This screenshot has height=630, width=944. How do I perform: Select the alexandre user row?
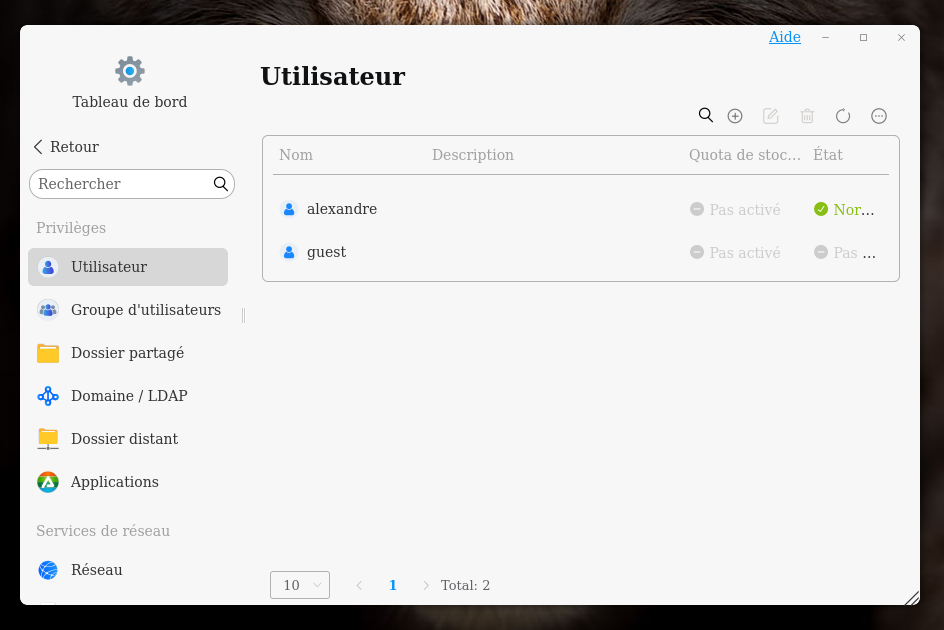point(342,209)
